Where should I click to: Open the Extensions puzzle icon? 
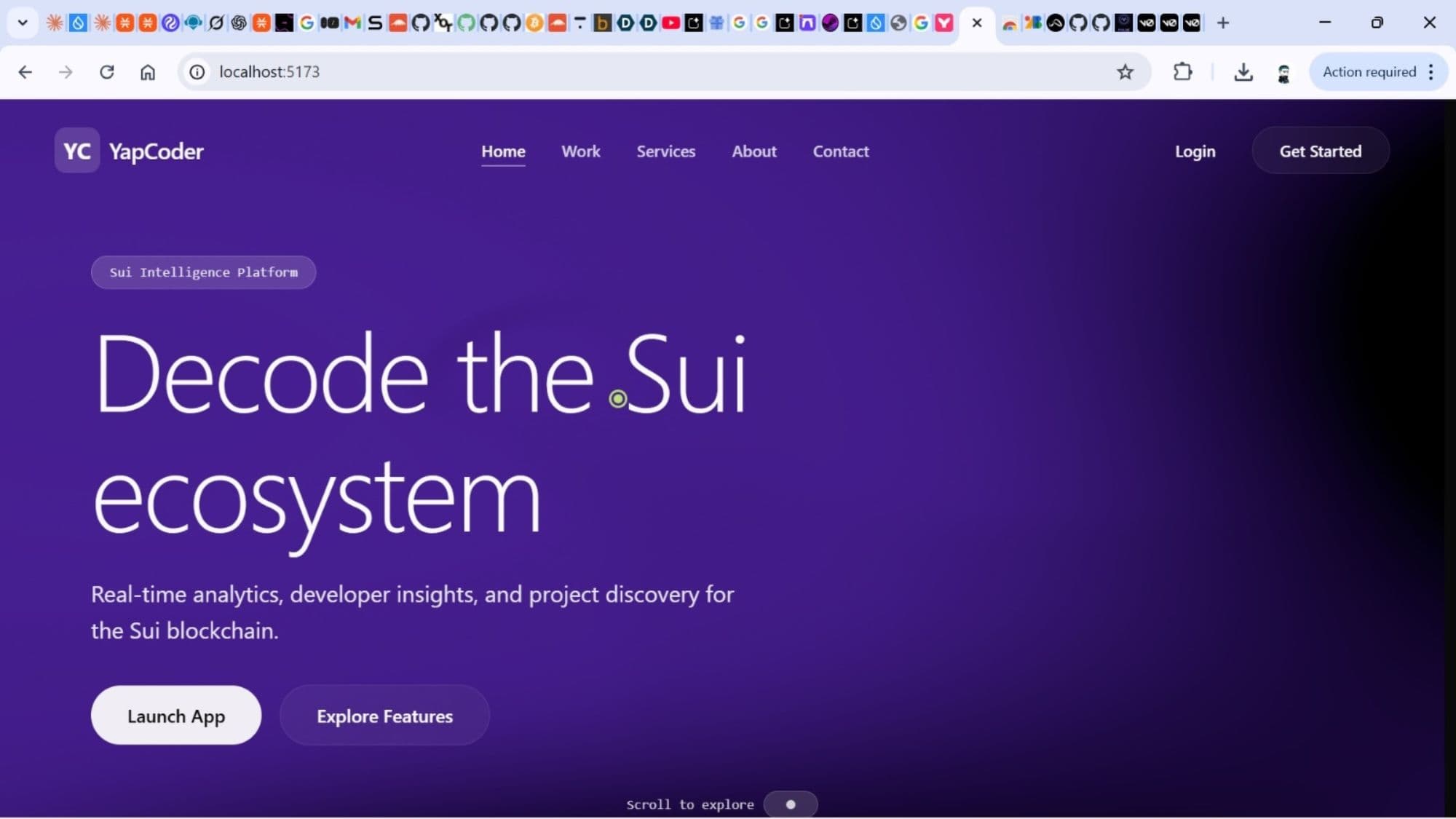click(x=1183, y=72)
